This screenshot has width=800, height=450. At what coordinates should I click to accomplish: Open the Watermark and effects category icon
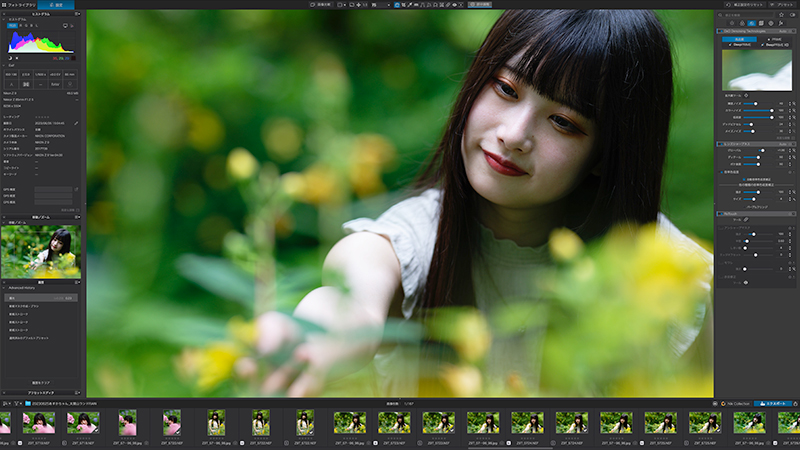click(781, 23)
